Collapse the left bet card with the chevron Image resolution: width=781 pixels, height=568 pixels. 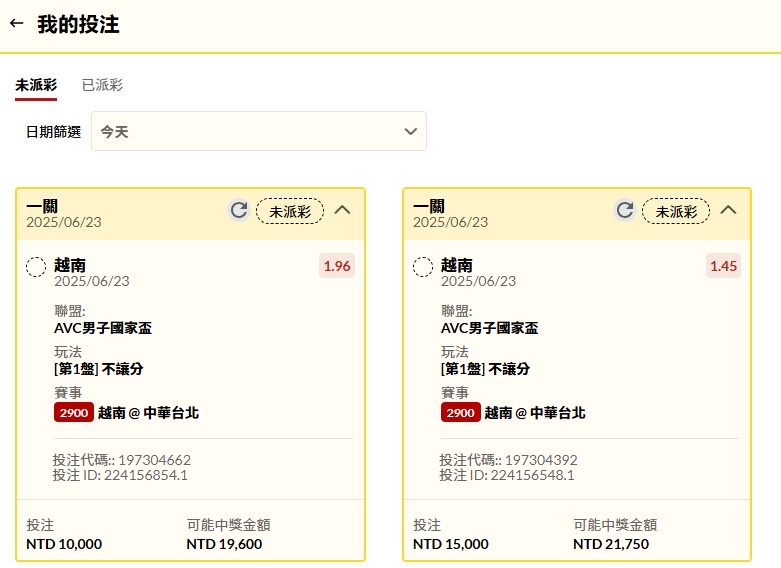(342, 210)
